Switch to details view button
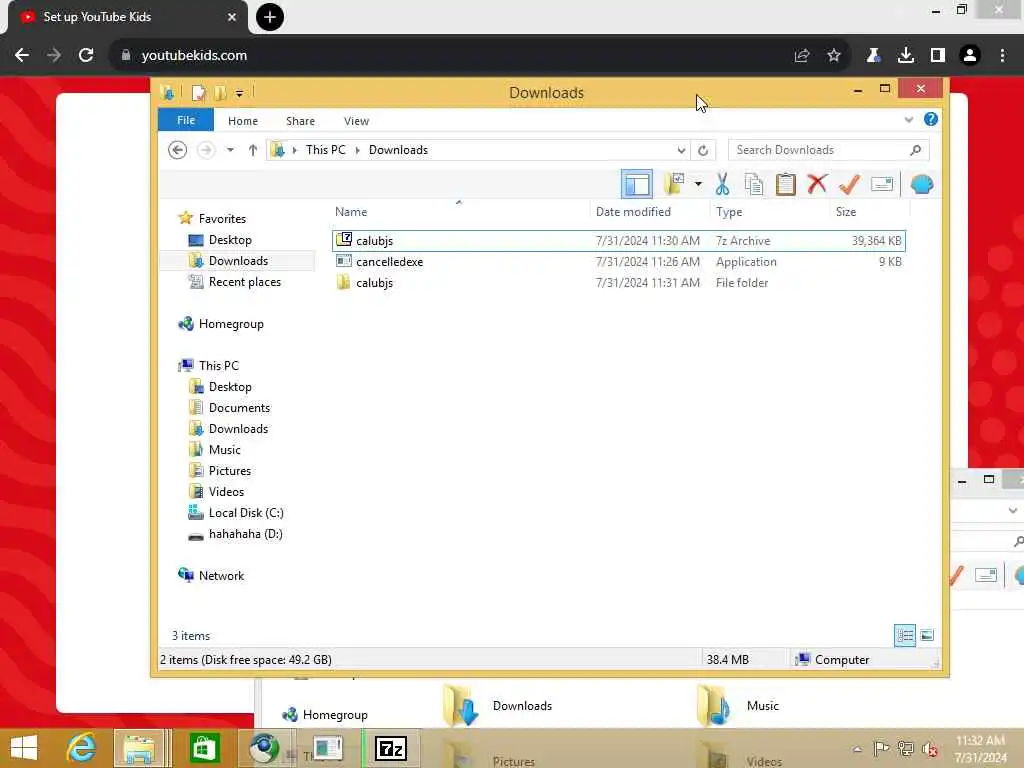This screenshot has height=768, width=1024. 904,635
